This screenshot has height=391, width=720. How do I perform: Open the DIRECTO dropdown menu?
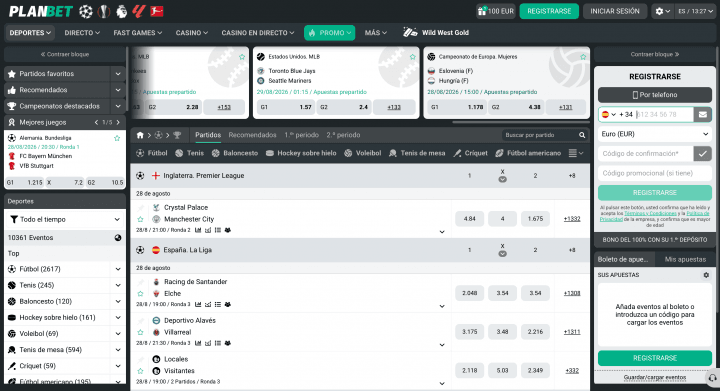(x=82, y=33)
